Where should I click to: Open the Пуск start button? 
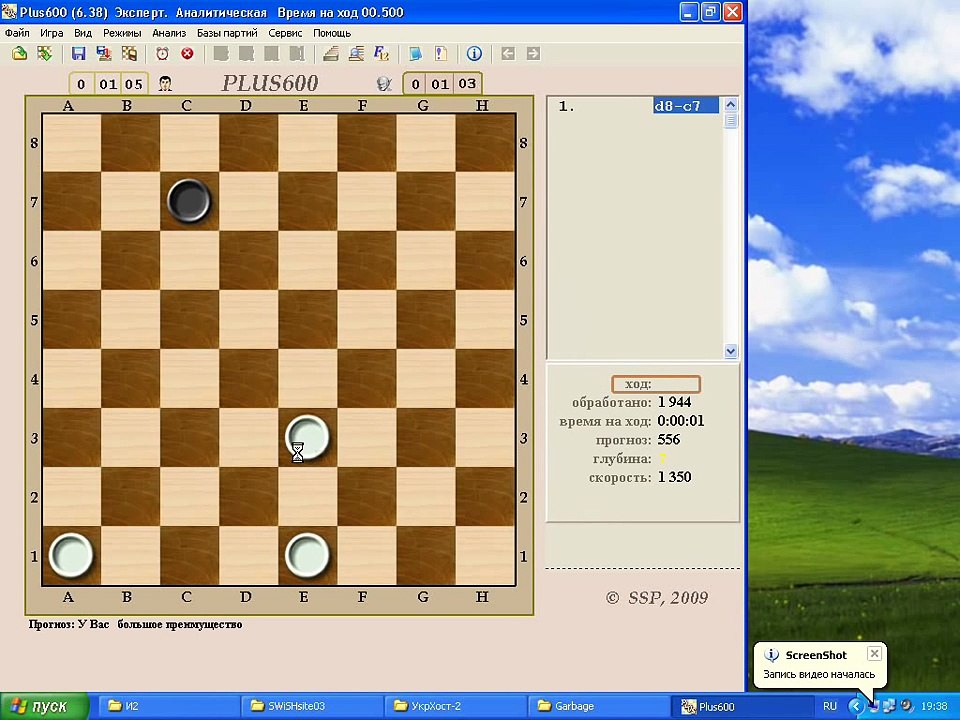(44, 707)
